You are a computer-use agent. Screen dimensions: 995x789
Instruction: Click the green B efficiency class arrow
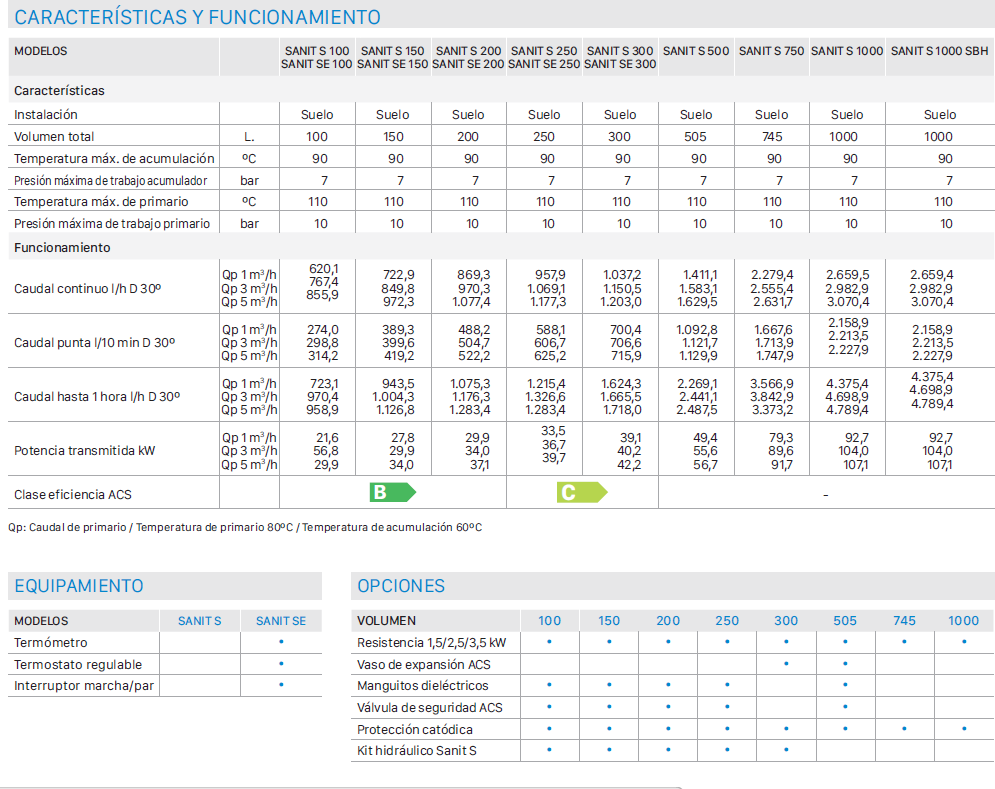point(393,492)
